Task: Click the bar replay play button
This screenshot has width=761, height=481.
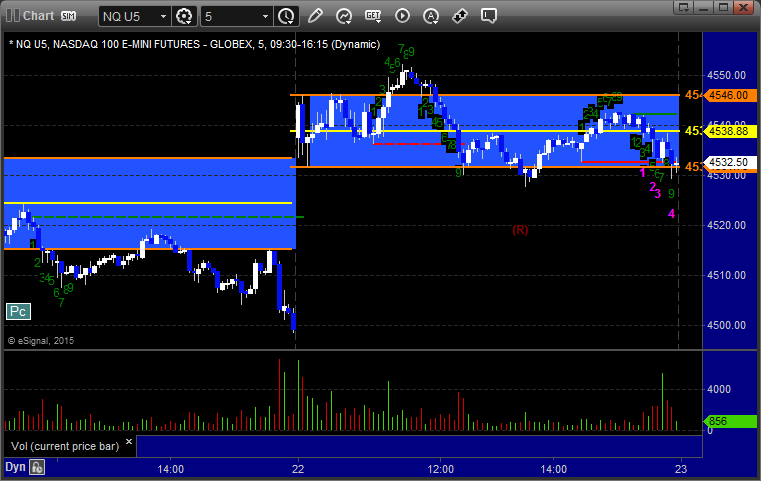Action: coord(402,16)
